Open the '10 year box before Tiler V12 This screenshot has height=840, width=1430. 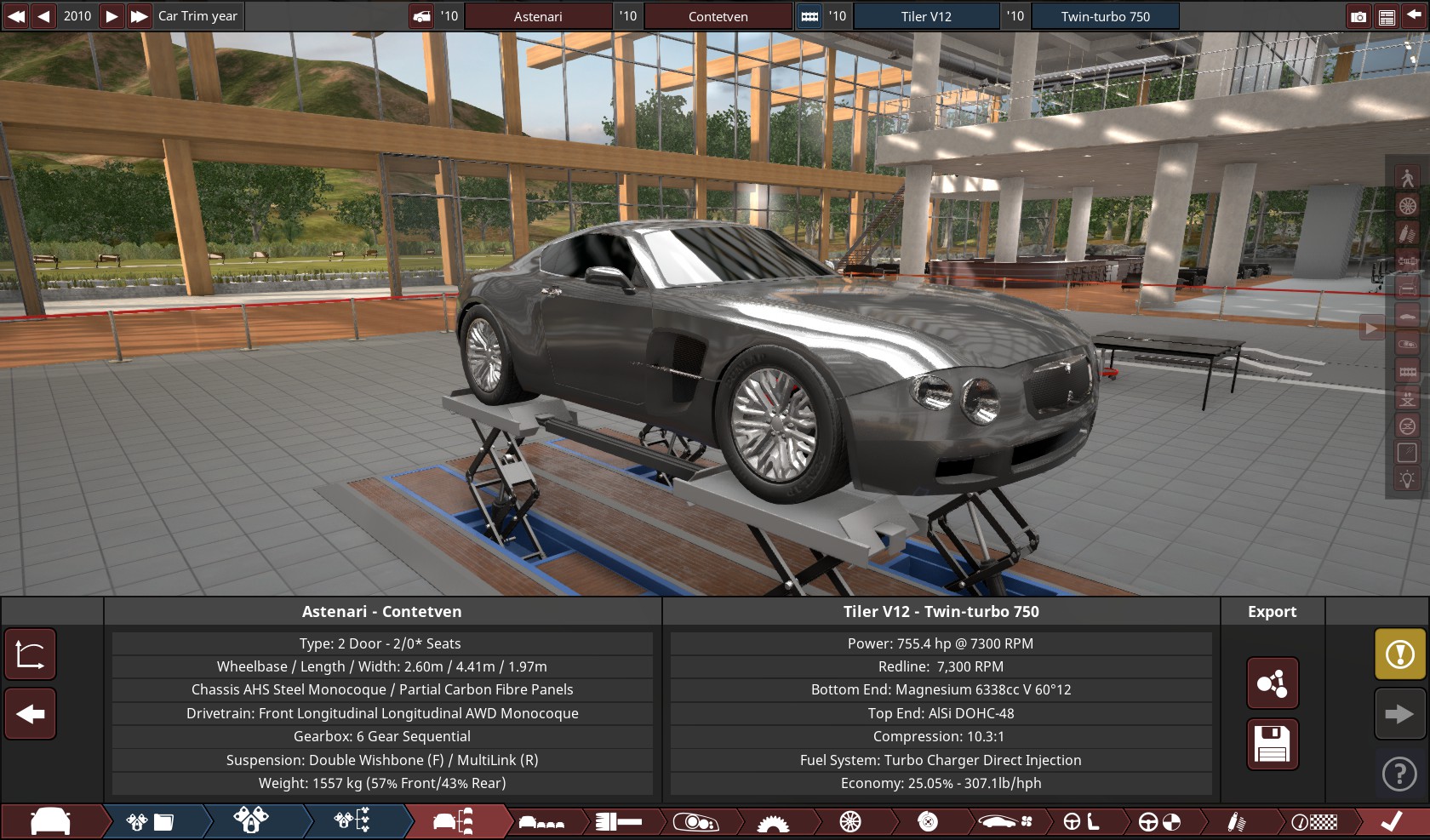point(838,16)
